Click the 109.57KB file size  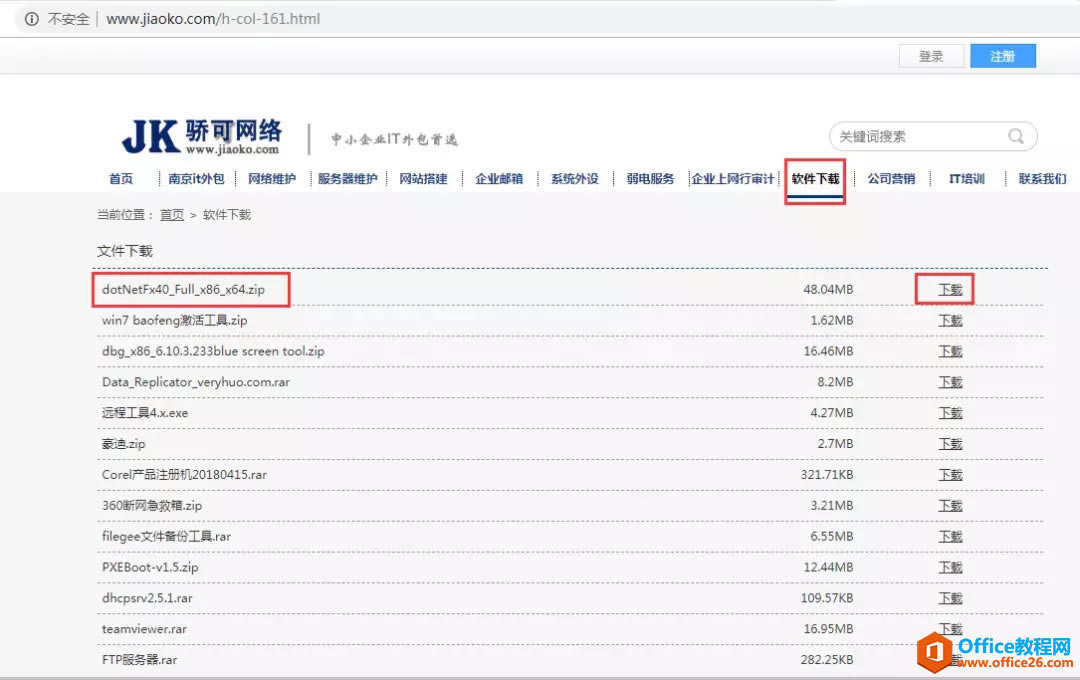coord(827,598)
